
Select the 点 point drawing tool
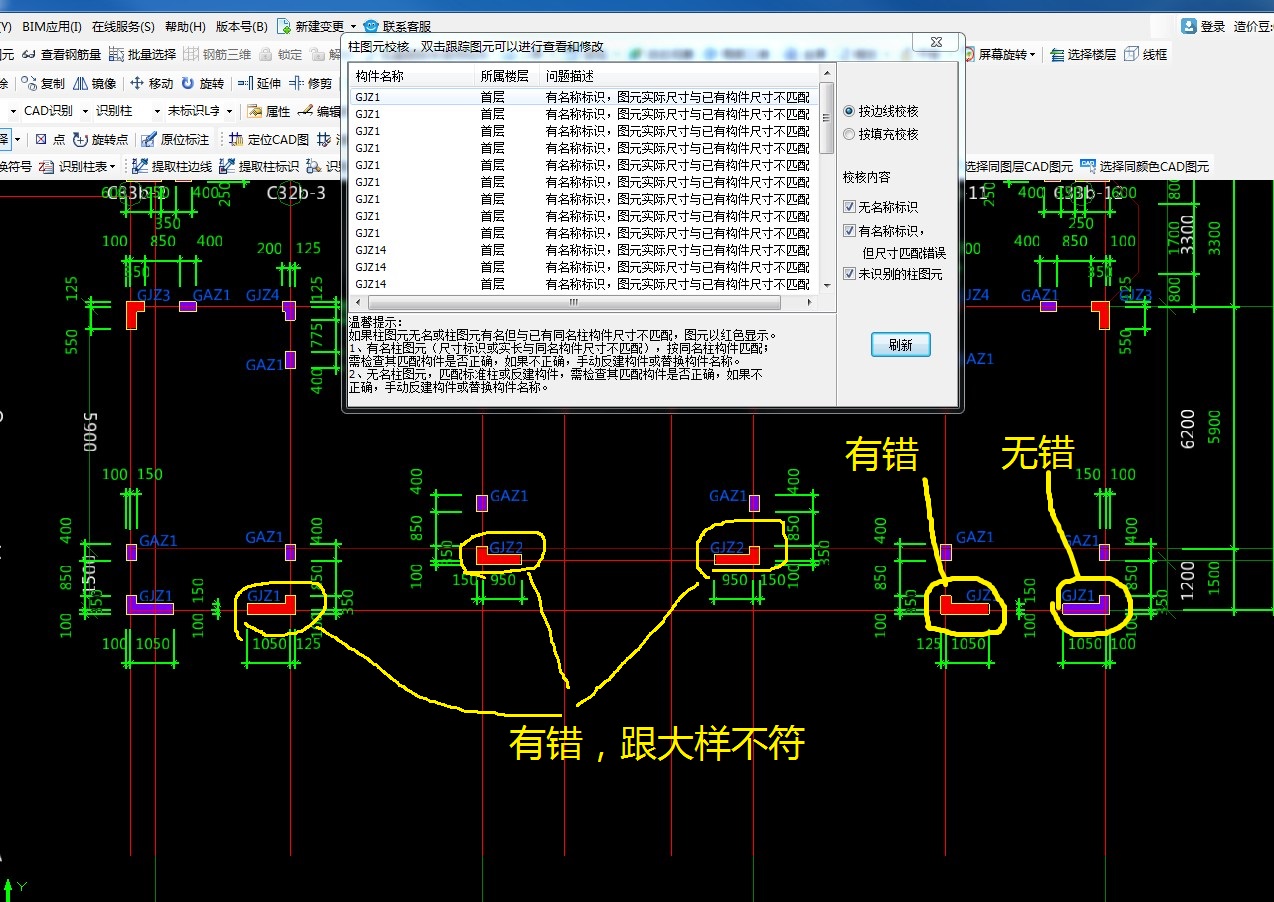pyautogui.click(x=50, y=139)
